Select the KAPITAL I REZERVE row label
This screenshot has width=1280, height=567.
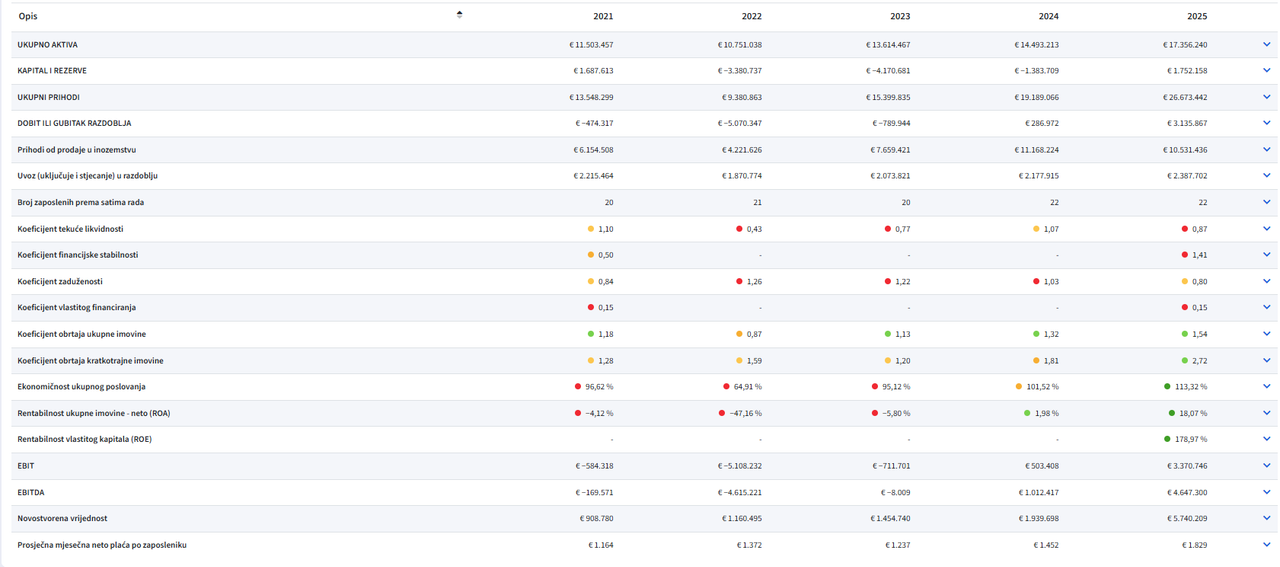coord(52,71)
